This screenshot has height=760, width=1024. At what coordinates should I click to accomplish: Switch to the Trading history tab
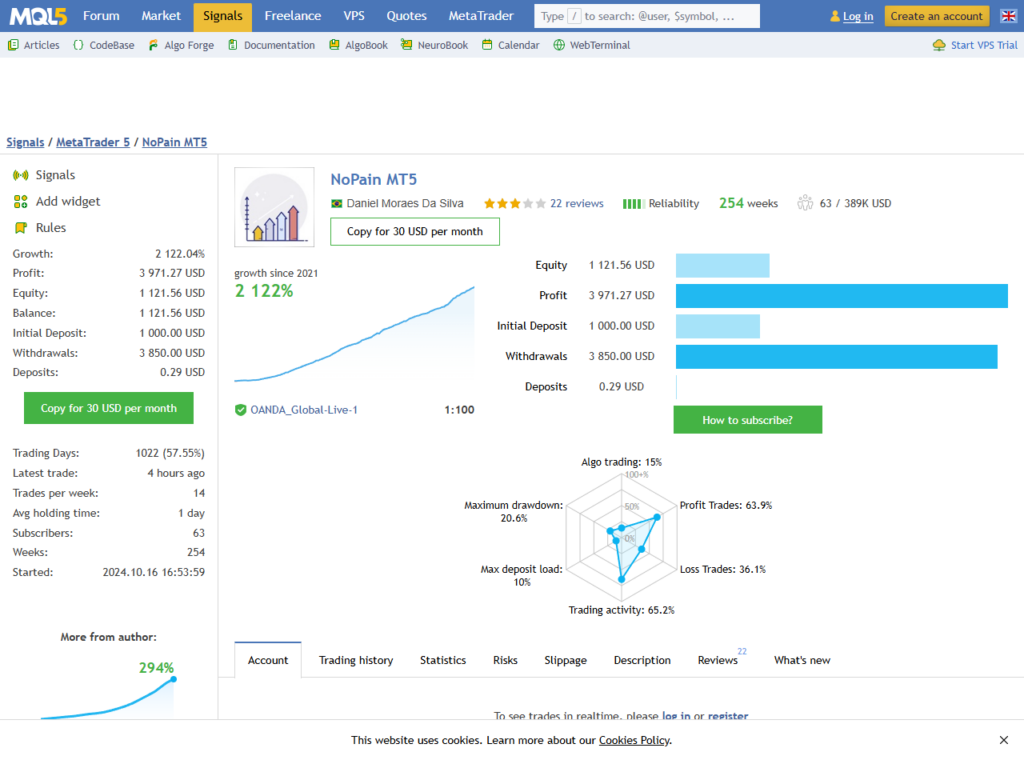[356, 660]
